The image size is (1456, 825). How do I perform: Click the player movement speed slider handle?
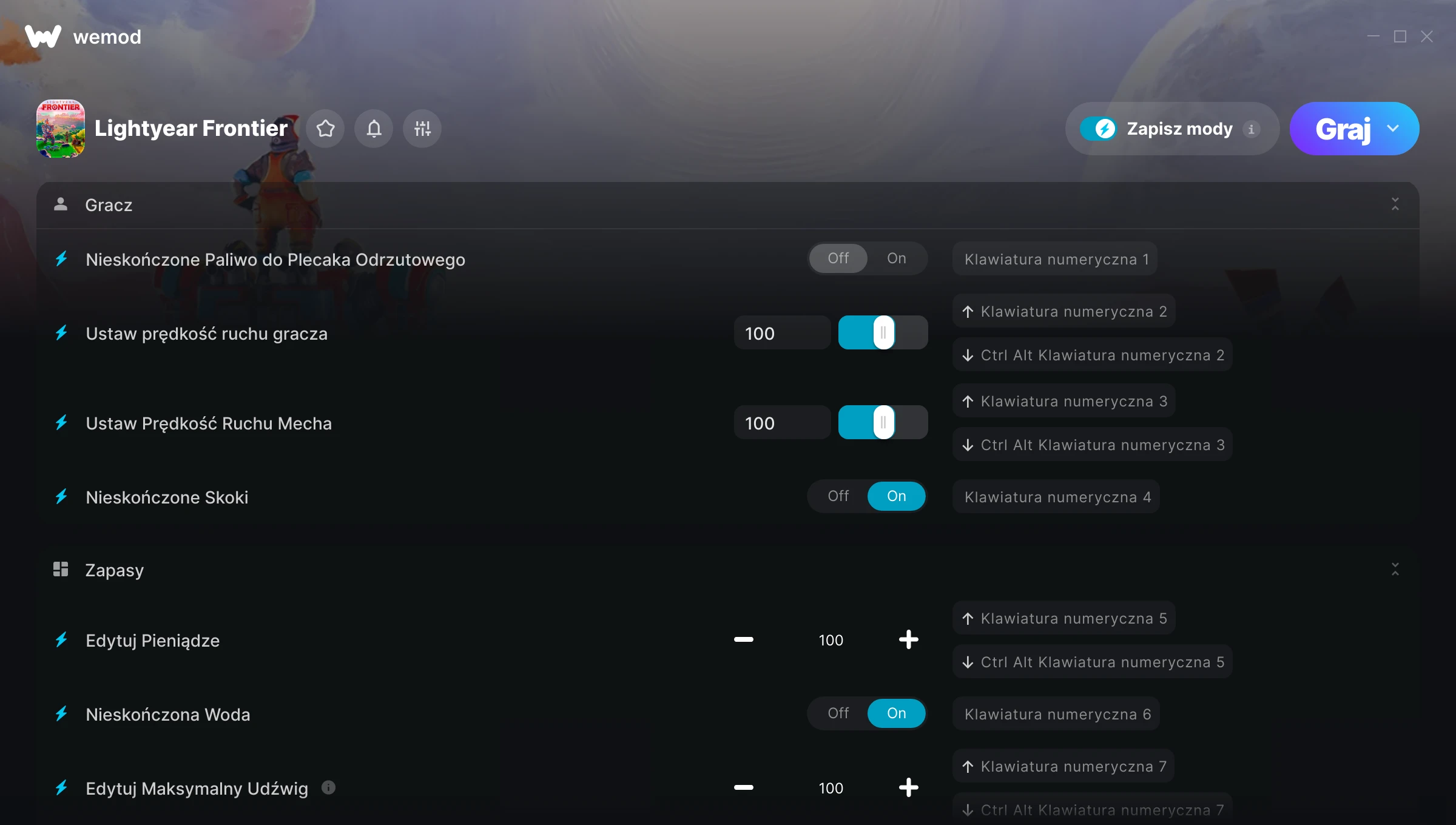883,332
